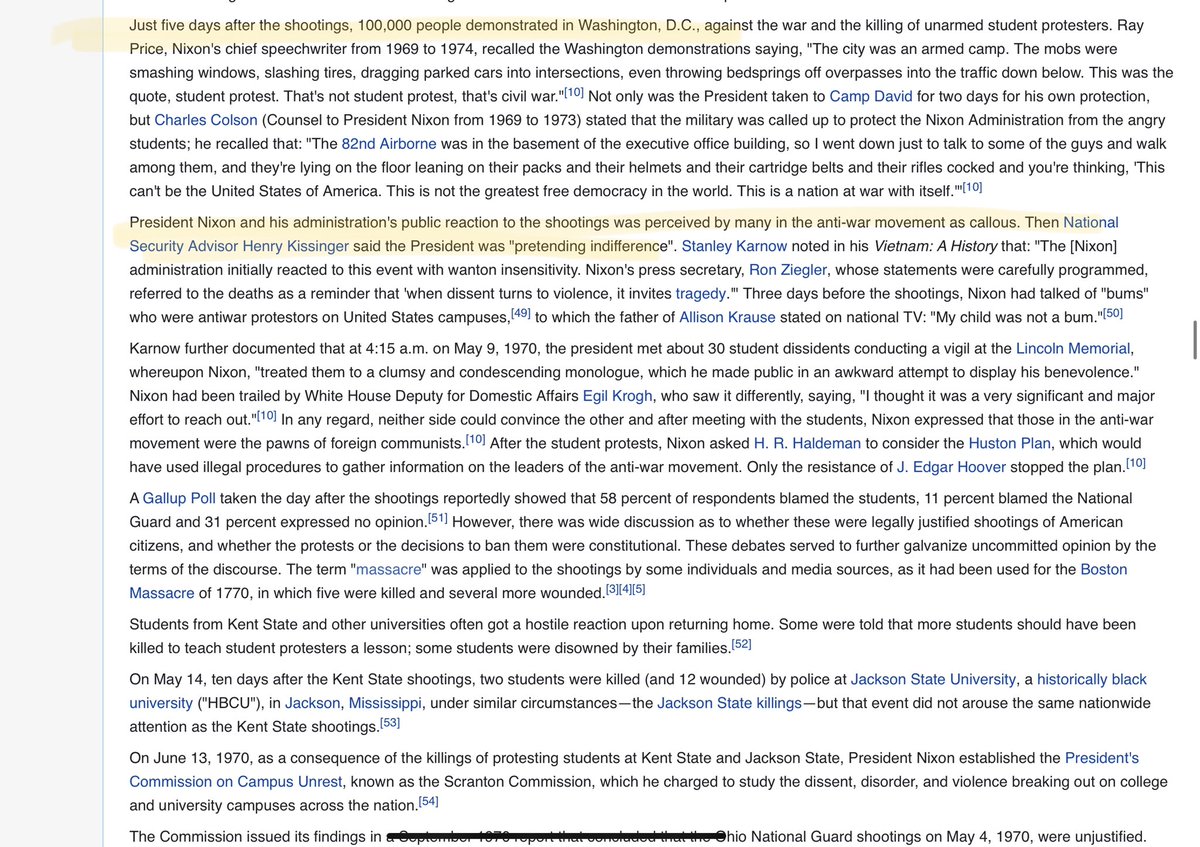Open citation 4 after 'several more wounded'

coord(625,588)
